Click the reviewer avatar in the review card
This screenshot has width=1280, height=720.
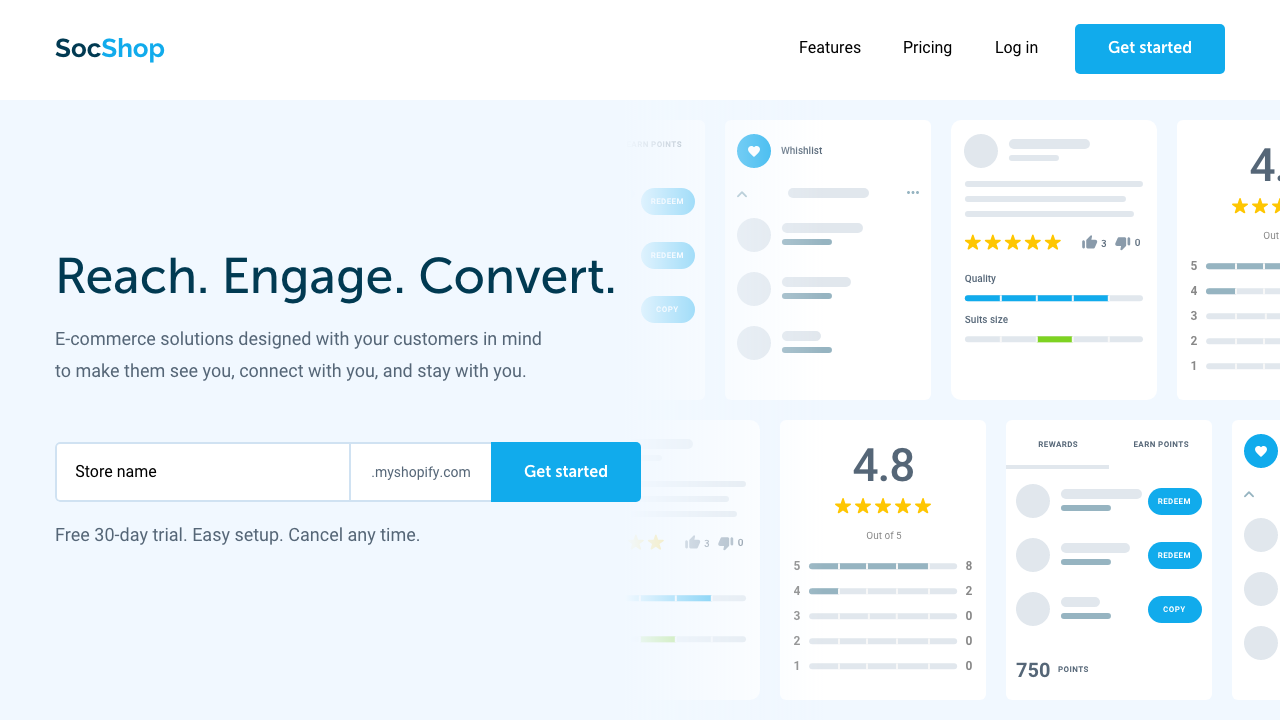pyautogui.click(x=981, y=151)
